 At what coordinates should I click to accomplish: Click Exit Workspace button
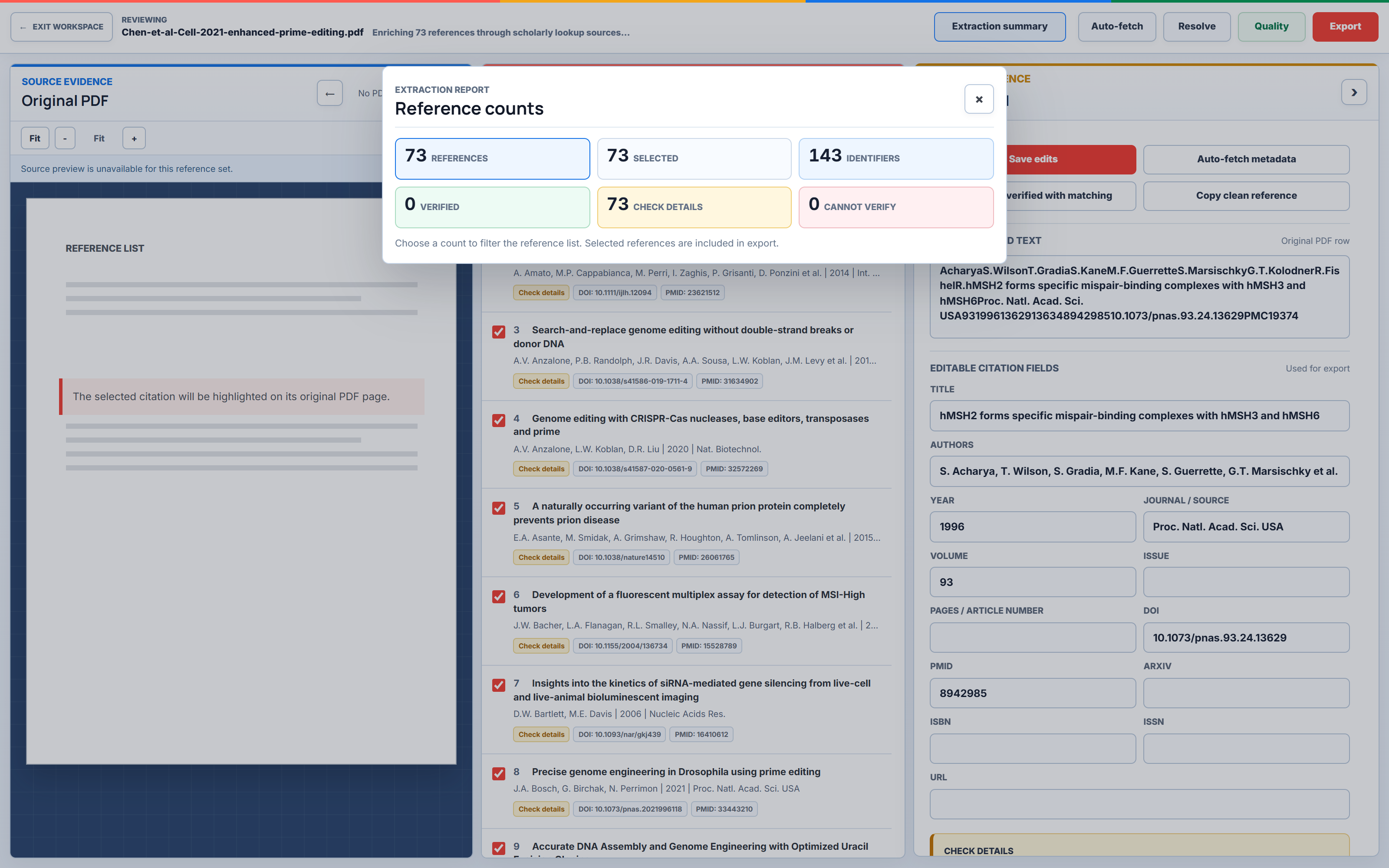61,27
